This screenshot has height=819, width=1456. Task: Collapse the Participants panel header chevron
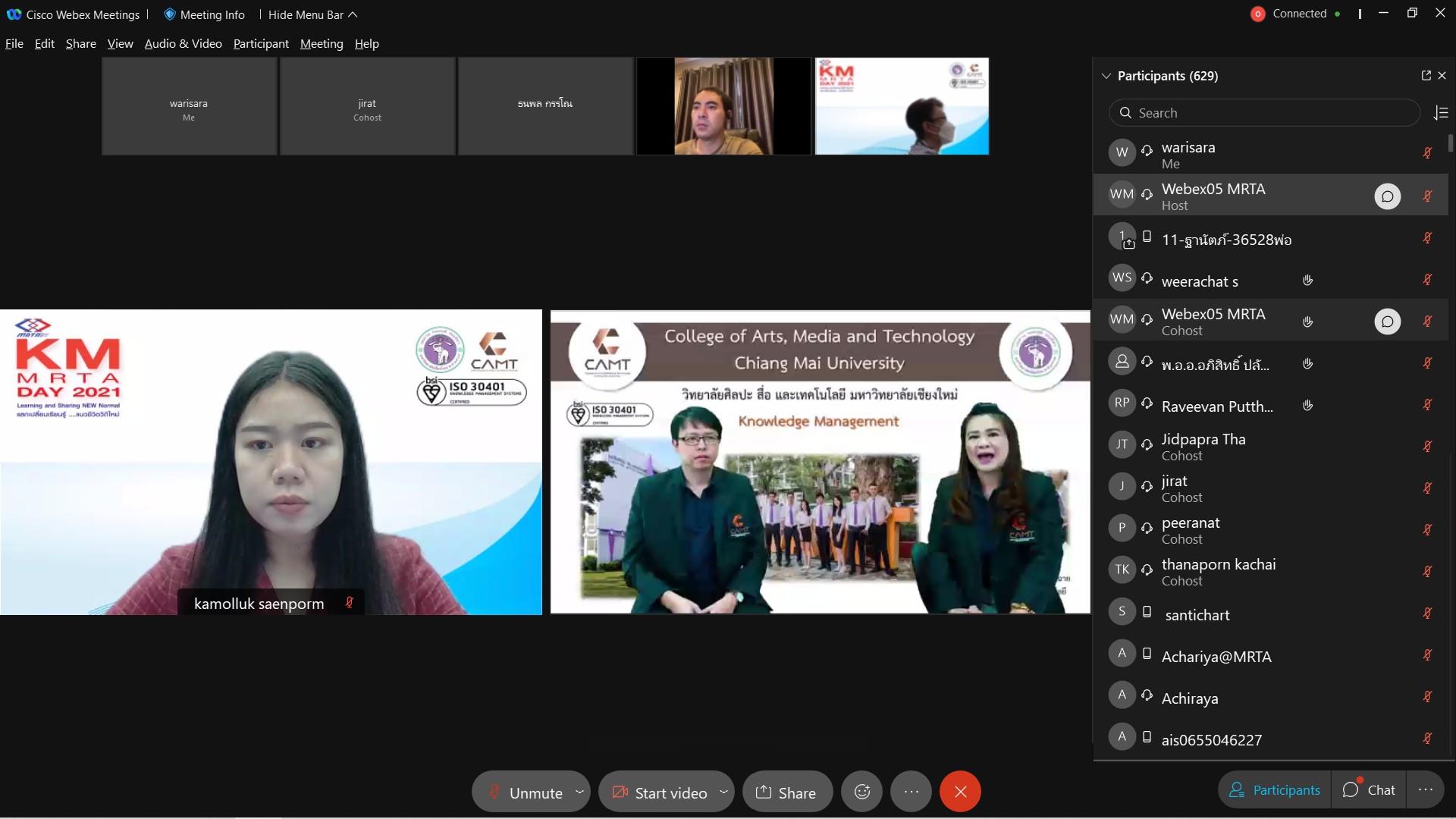(x=1106, y=76)
